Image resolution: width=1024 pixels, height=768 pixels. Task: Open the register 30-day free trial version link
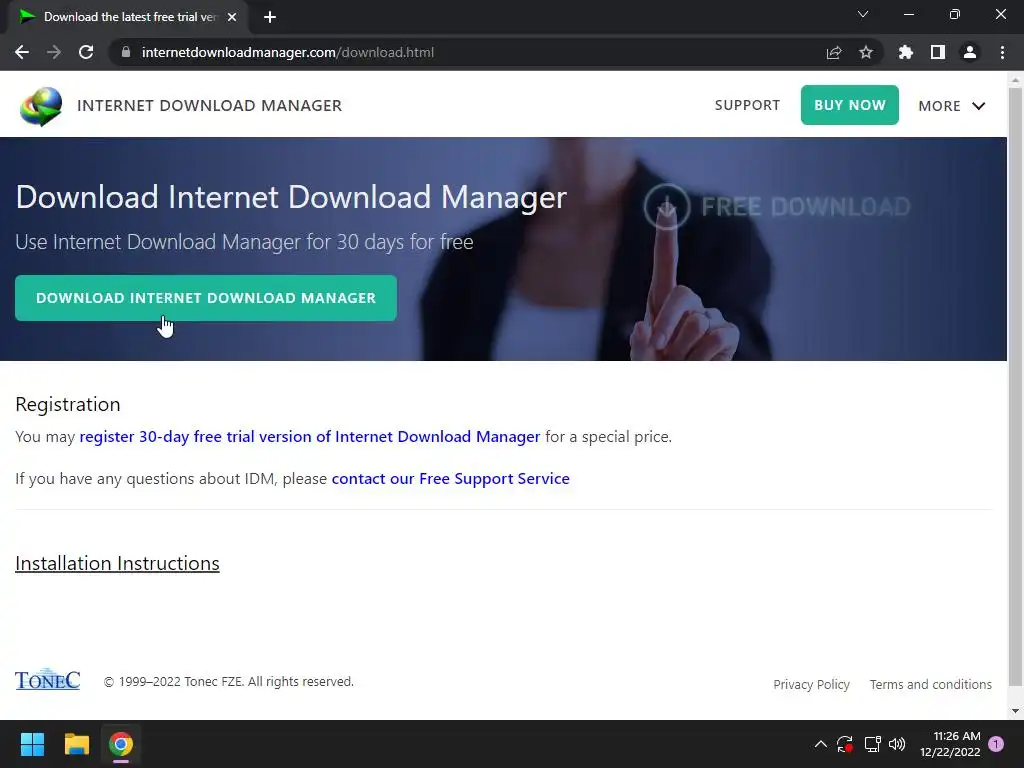click(310, 436)
